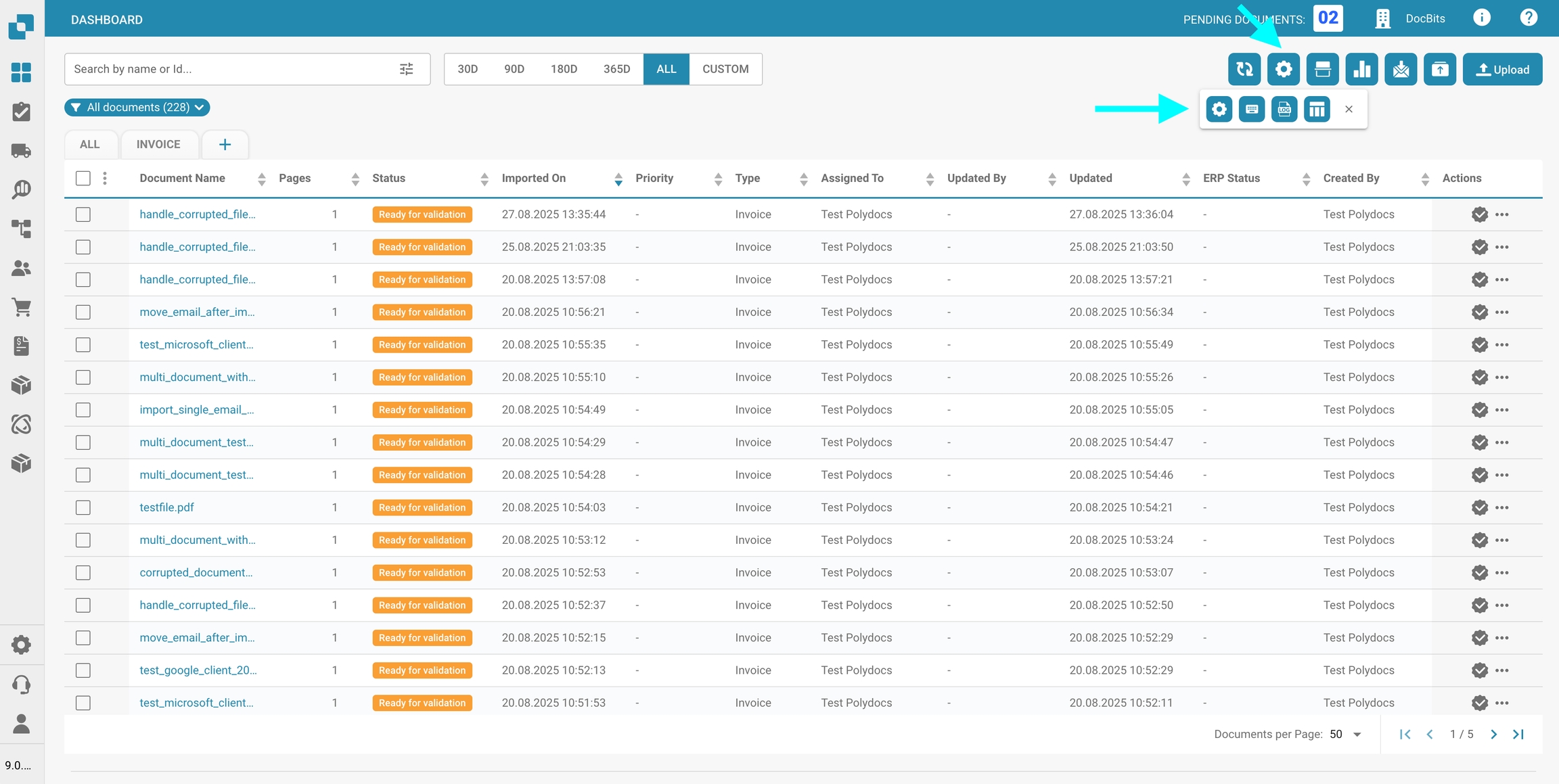
Task: Click the scanner icon in top toolbar
Action: tap(1322, 69)
